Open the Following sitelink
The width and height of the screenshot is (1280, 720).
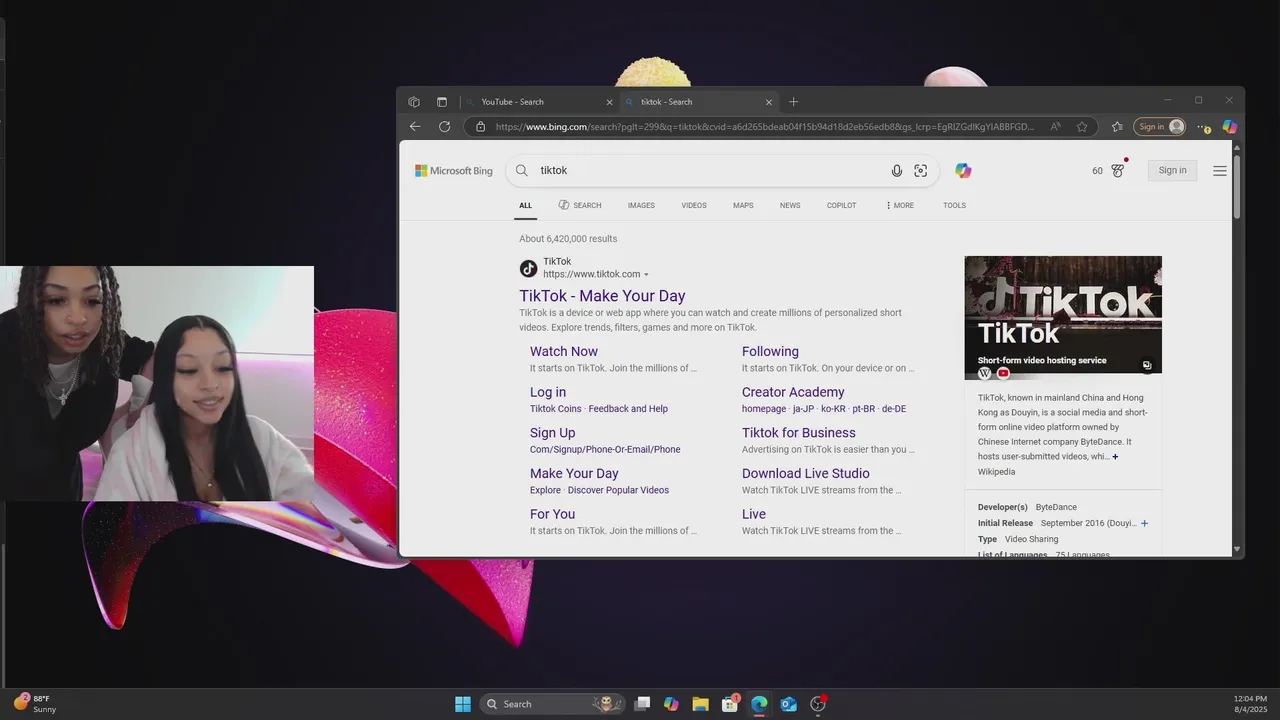coord(770,352)
